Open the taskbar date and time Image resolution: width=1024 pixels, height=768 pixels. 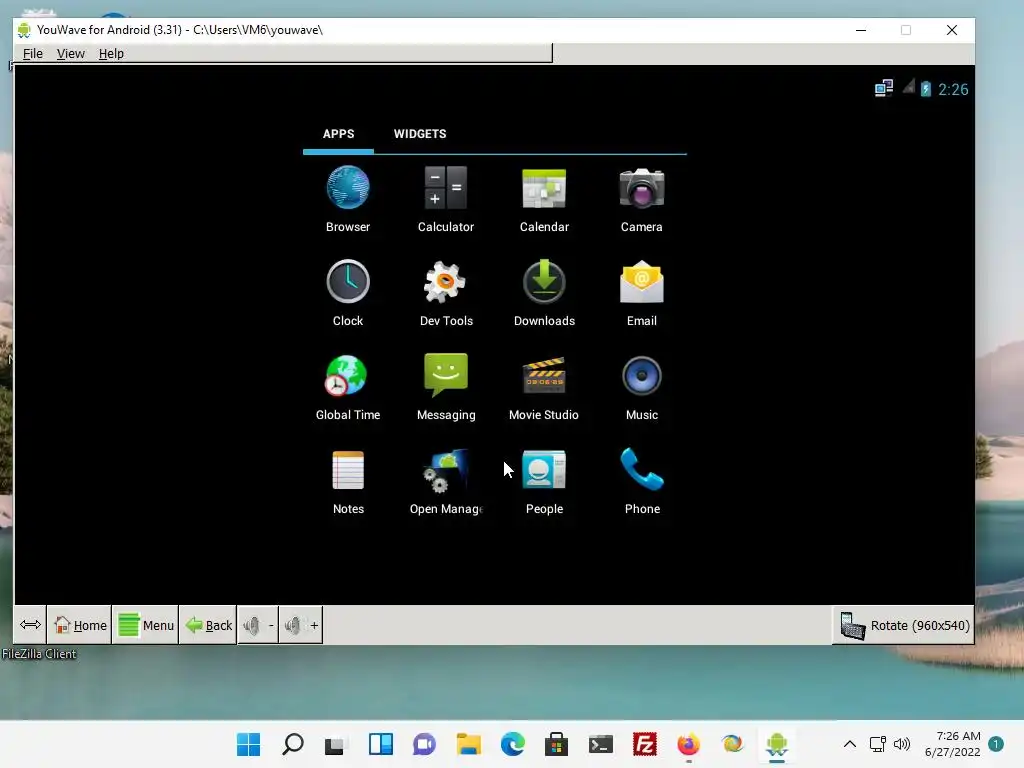952,744
